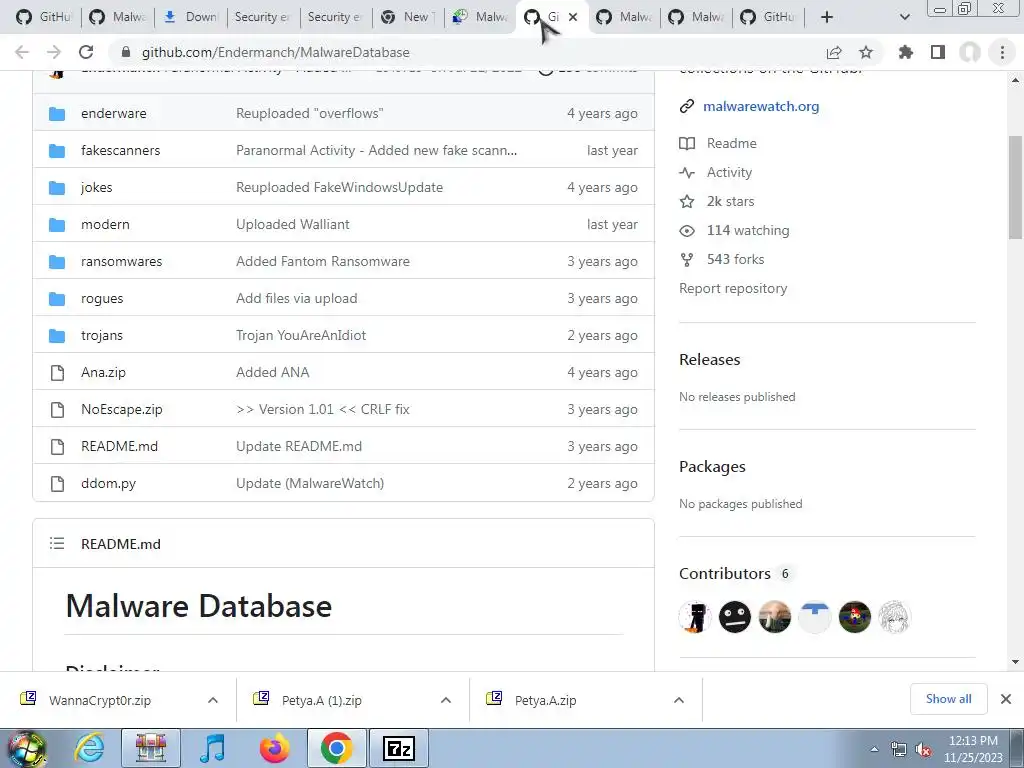Open commit 'Trojan YouAreAnIdiot'
This screenshot has width=1024, height=768.
tap(301, 335)
